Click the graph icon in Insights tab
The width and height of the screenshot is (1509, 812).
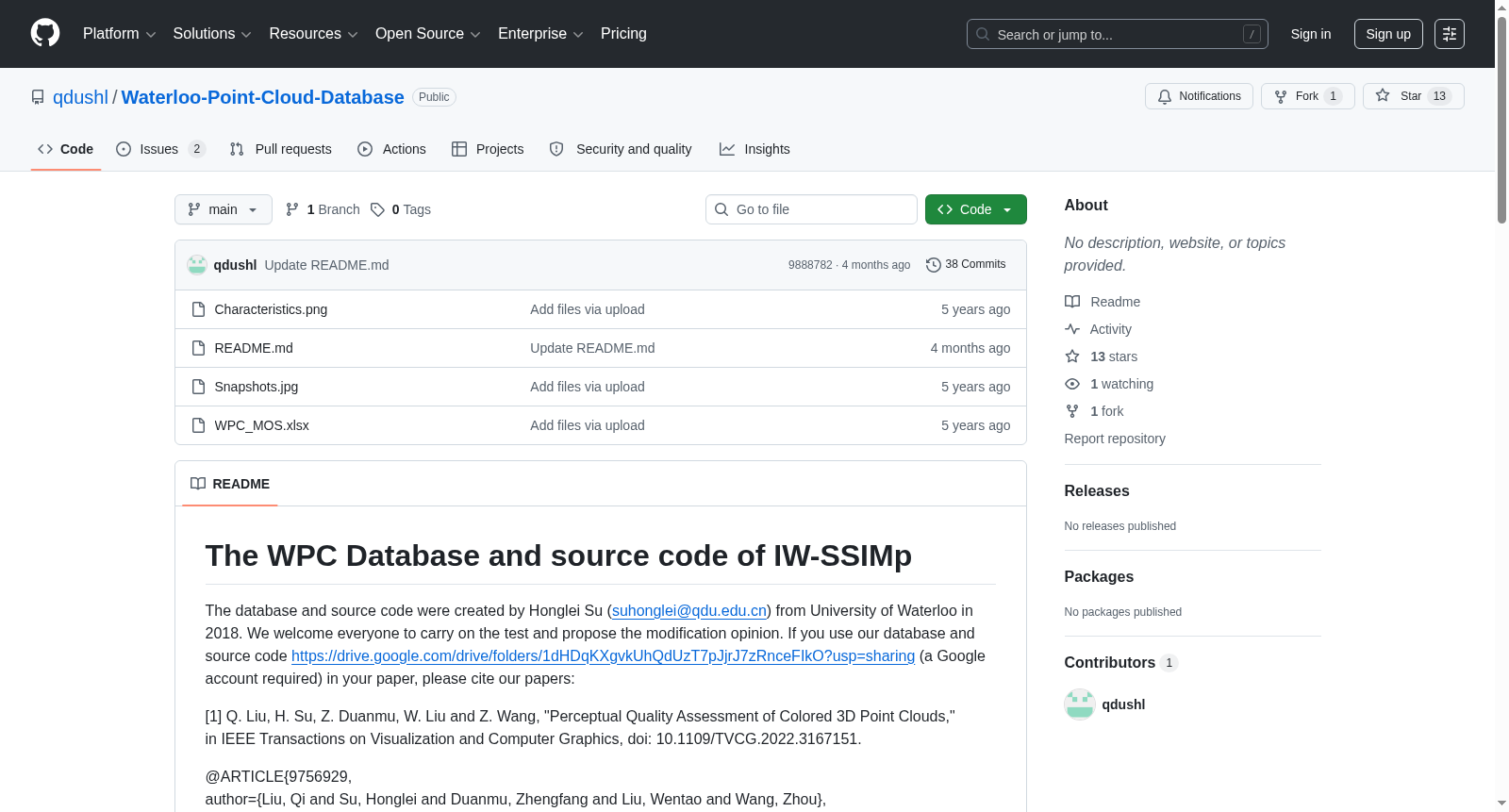727,149
